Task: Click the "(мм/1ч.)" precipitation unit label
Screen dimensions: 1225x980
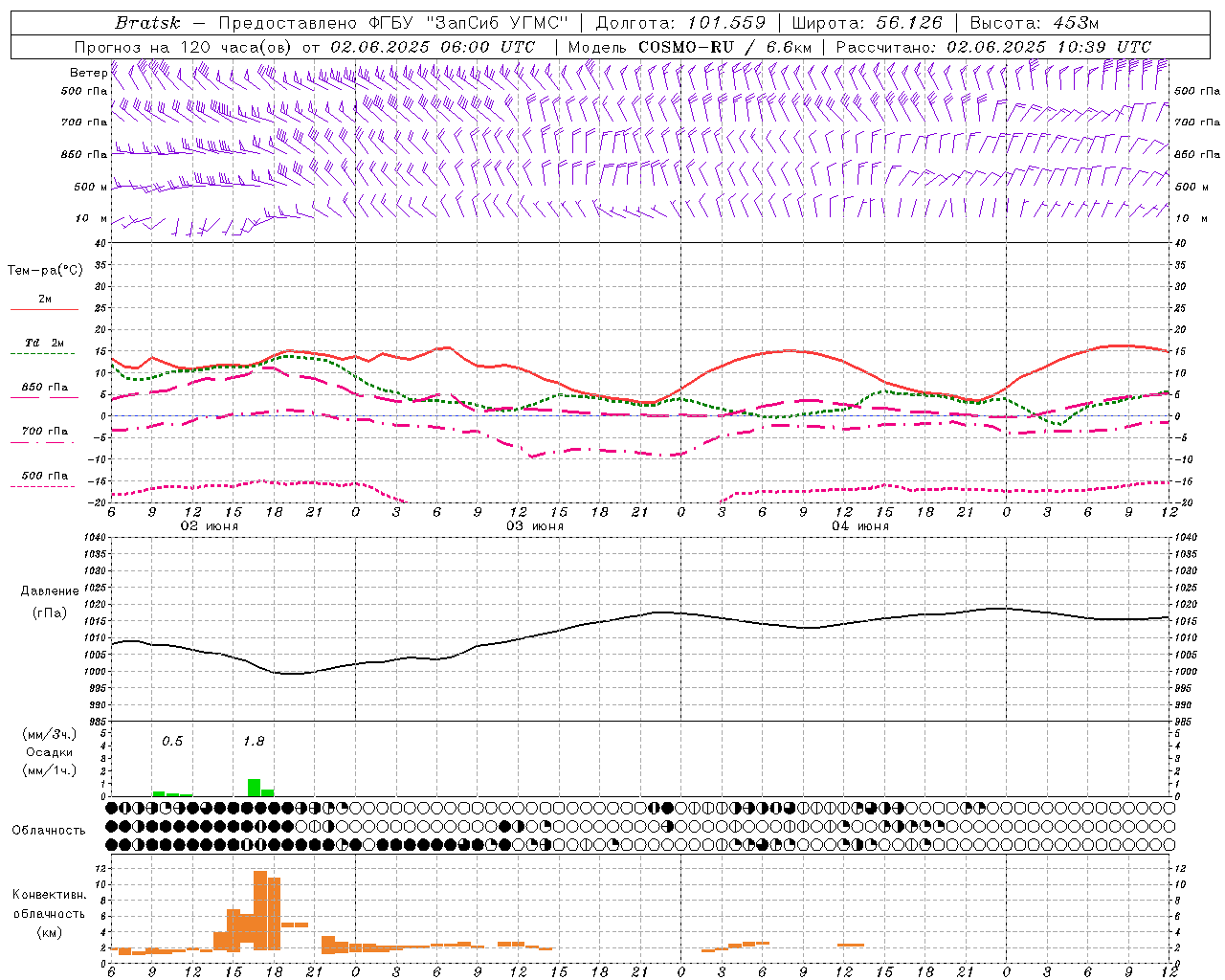Action: (48, 770)
